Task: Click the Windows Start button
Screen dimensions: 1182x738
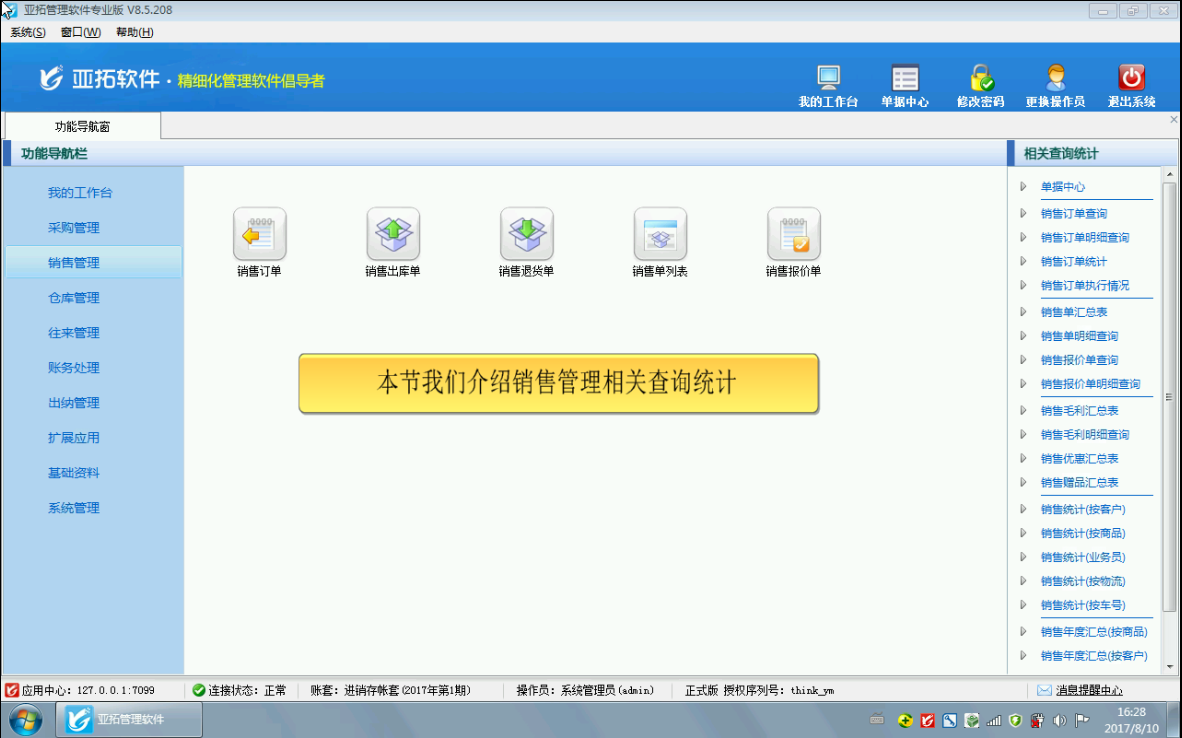Action: (x=25, y=719)
